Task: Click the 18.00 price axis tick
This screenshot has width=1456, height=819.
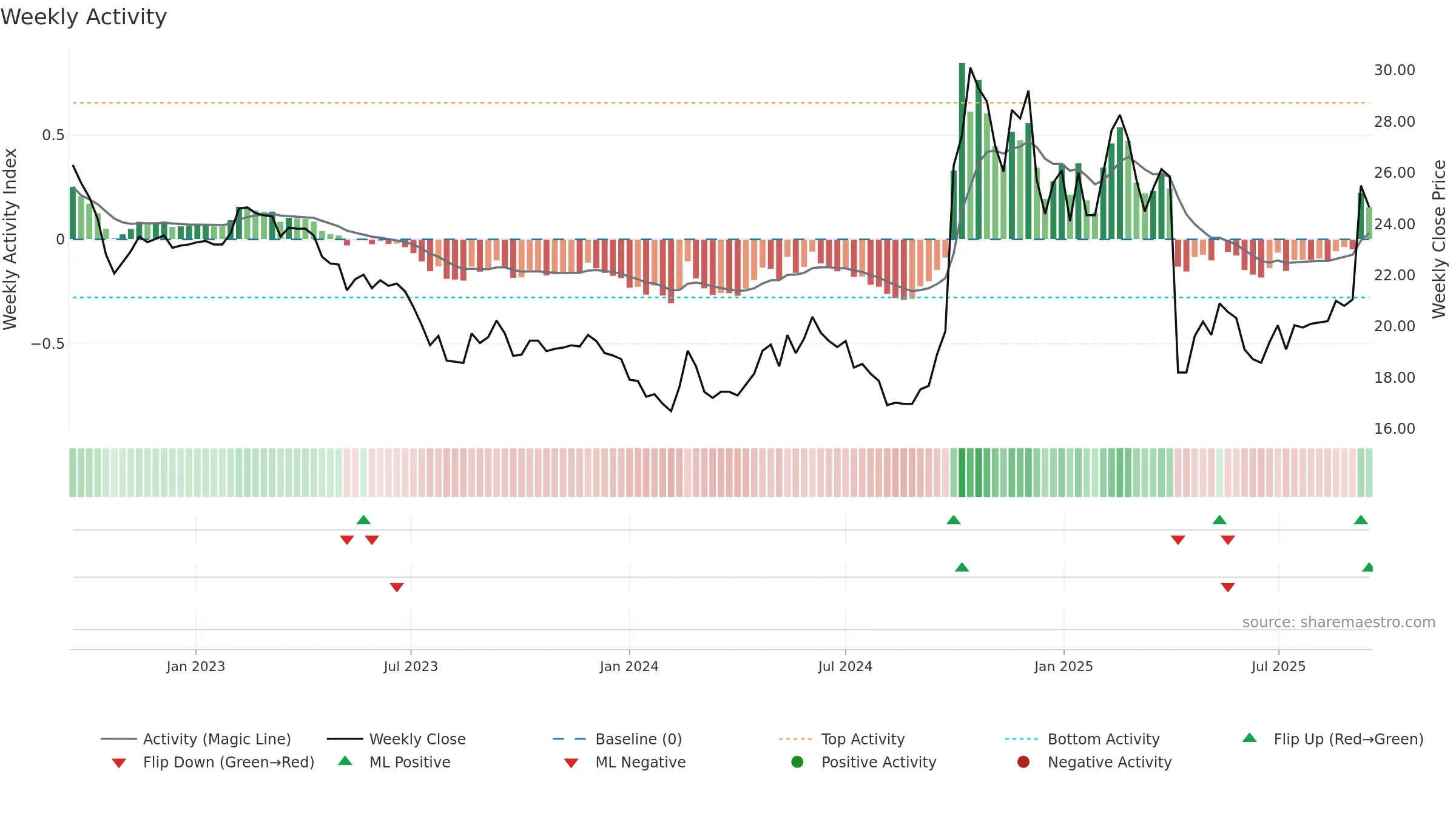Action: tap(1394, 377)
